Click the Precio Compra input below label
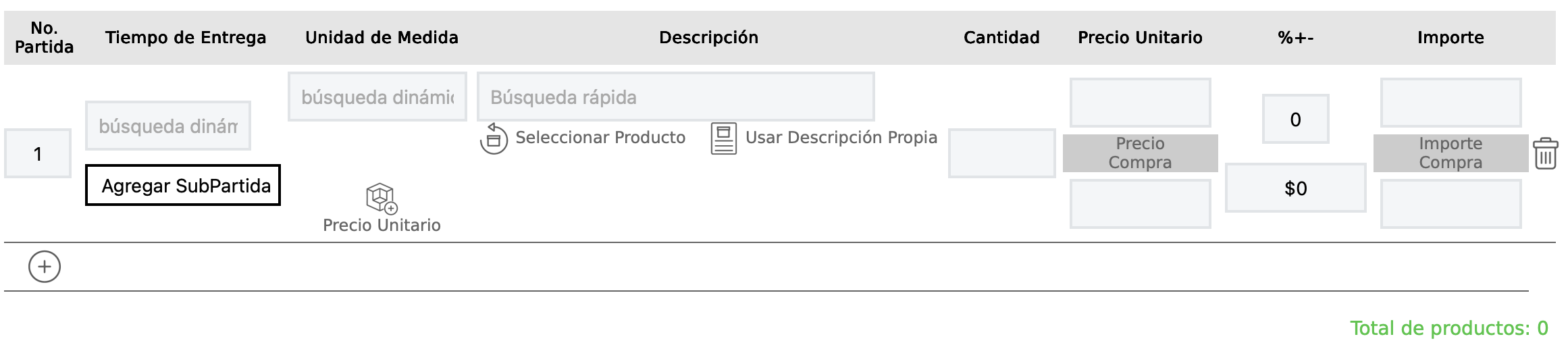 pos(1140,204)
